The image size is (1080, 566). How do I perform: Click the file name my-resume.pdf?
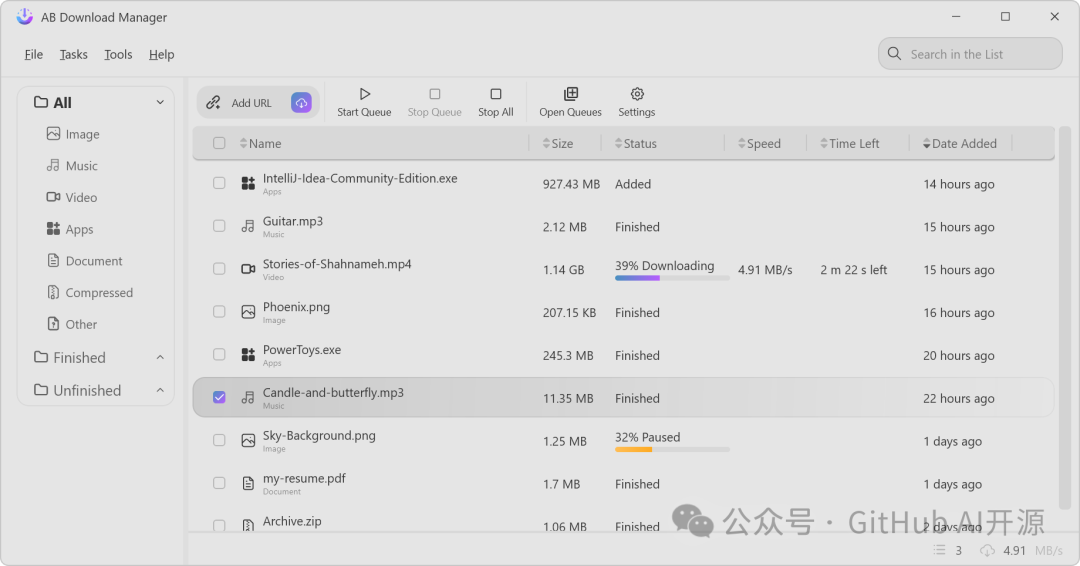tap(304, 478)
